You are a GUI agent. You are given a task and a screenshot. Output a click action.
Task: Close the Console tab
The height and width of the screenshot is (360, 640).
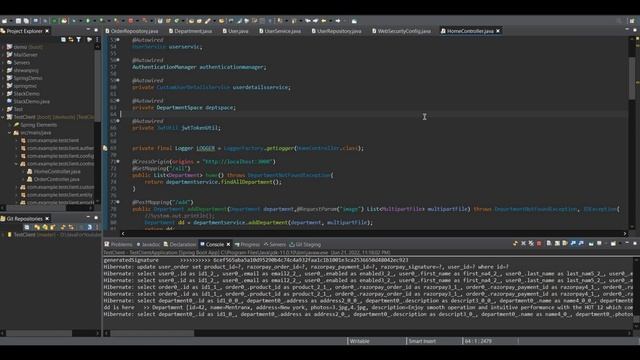click(x=228, y=244)
